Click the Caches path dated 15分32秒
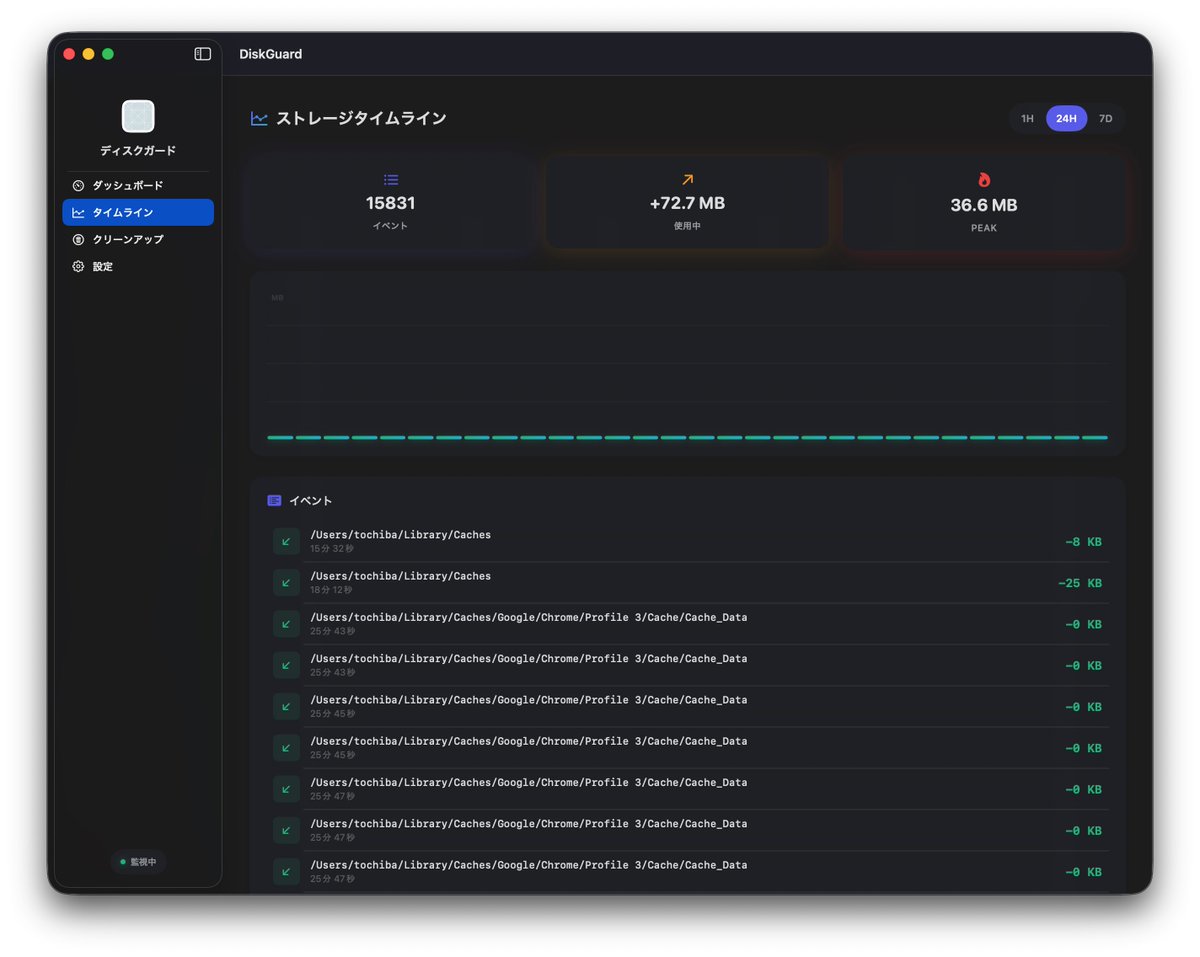 (401, 535)
